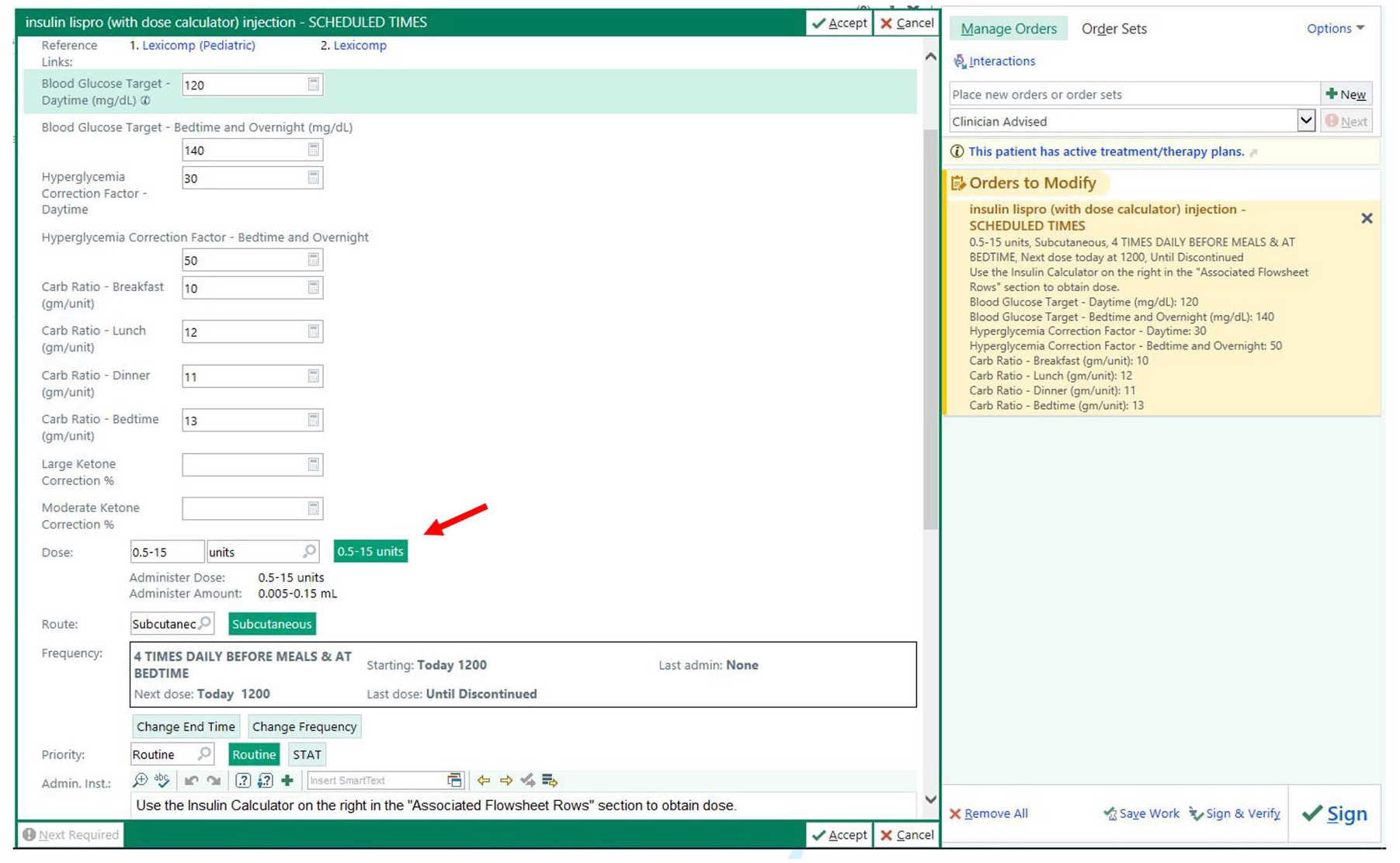Viewport: 1400px width, 863px height.
Task: Switch to the Manage Orders tab
Action: click(1009, 29)
